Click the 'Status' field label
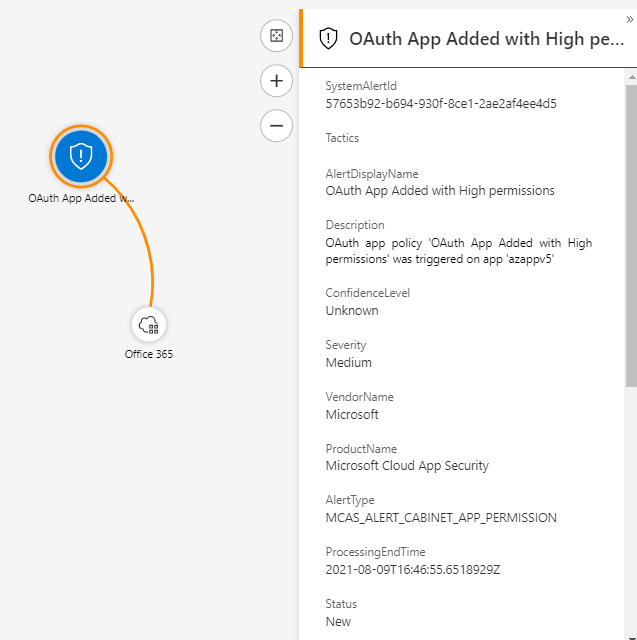Screen dimensions: 637x640 (341, 604)
